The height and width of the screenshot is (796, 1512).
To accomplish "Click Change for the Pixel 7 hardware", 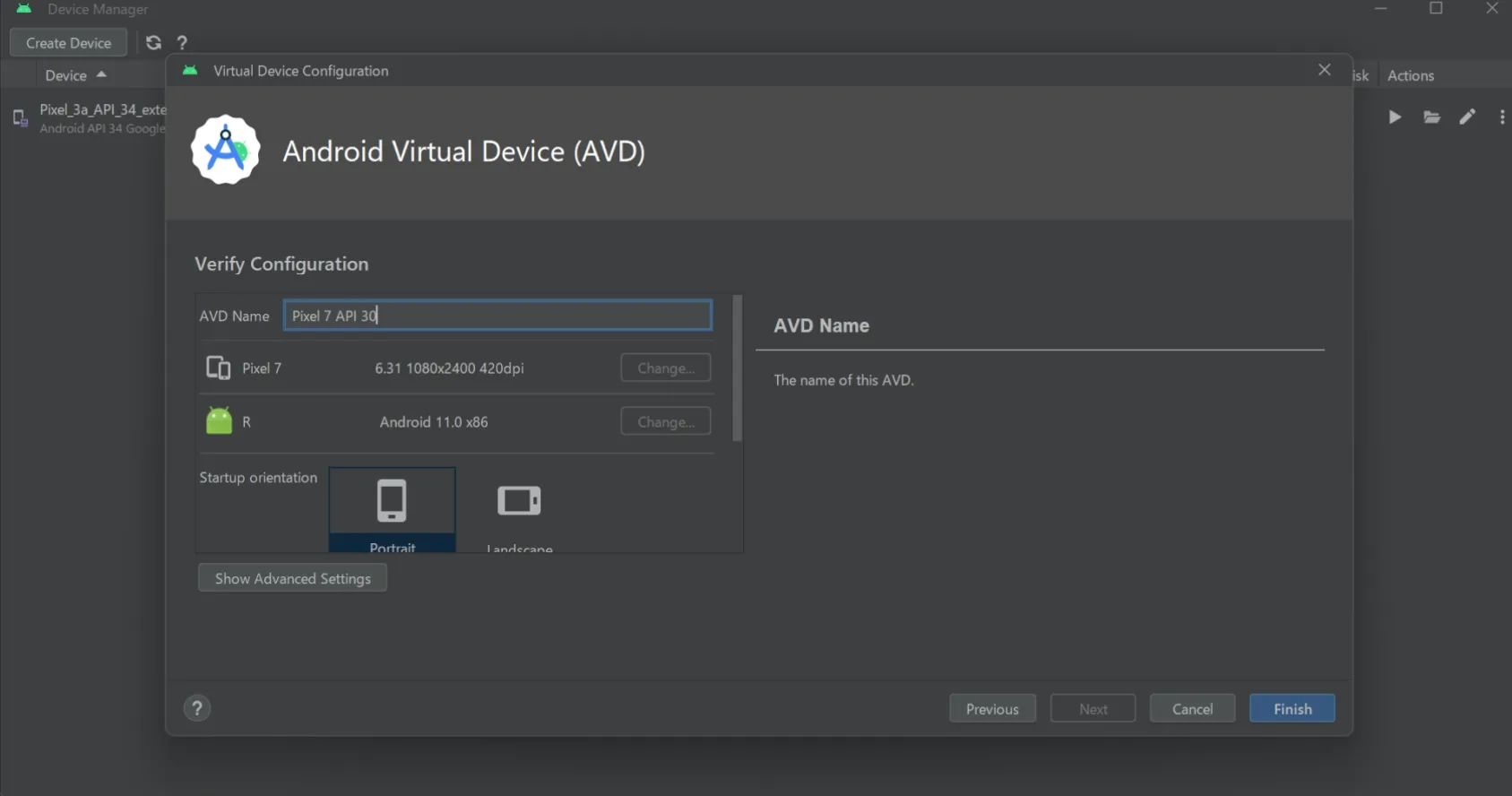I will pos(666,368).
